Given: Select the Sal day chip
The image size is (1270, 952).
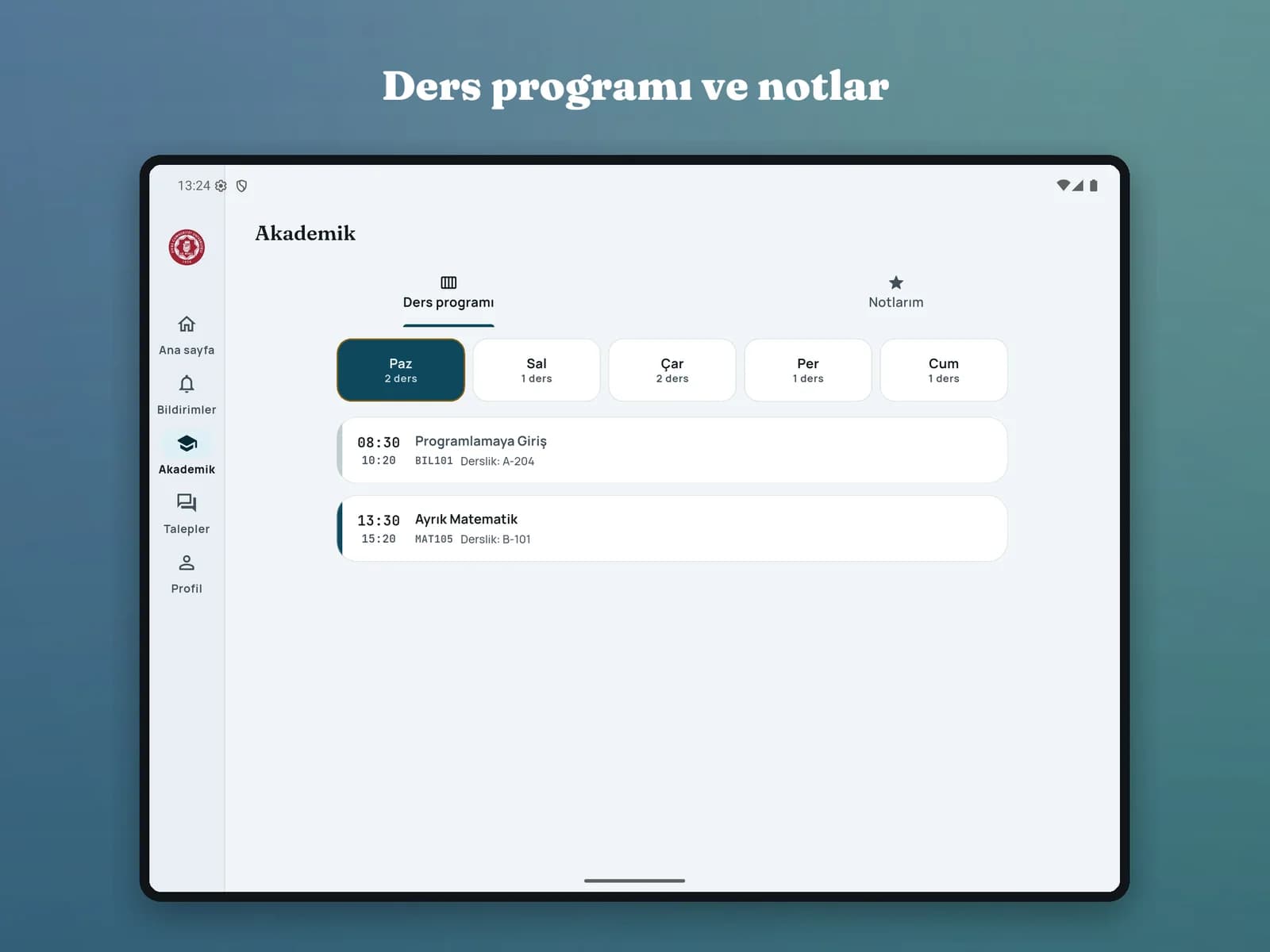Looking at the screenshot, I should tap(537, 370).
